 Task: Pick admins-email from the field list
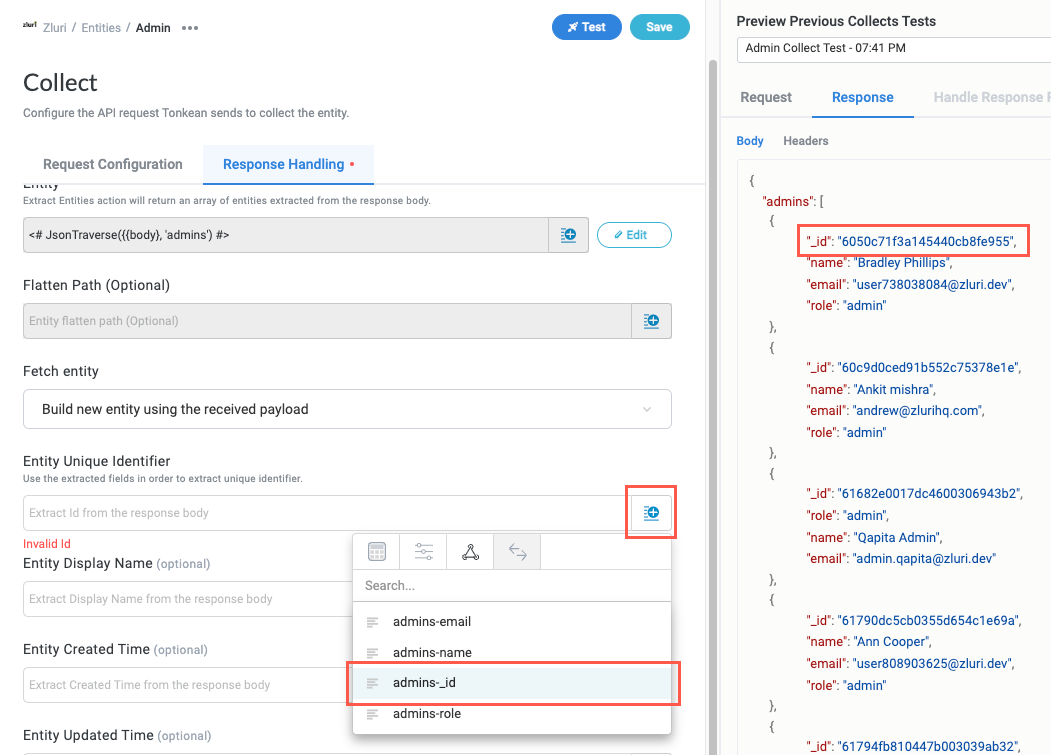pyautogui.click(x=431, y=622)
